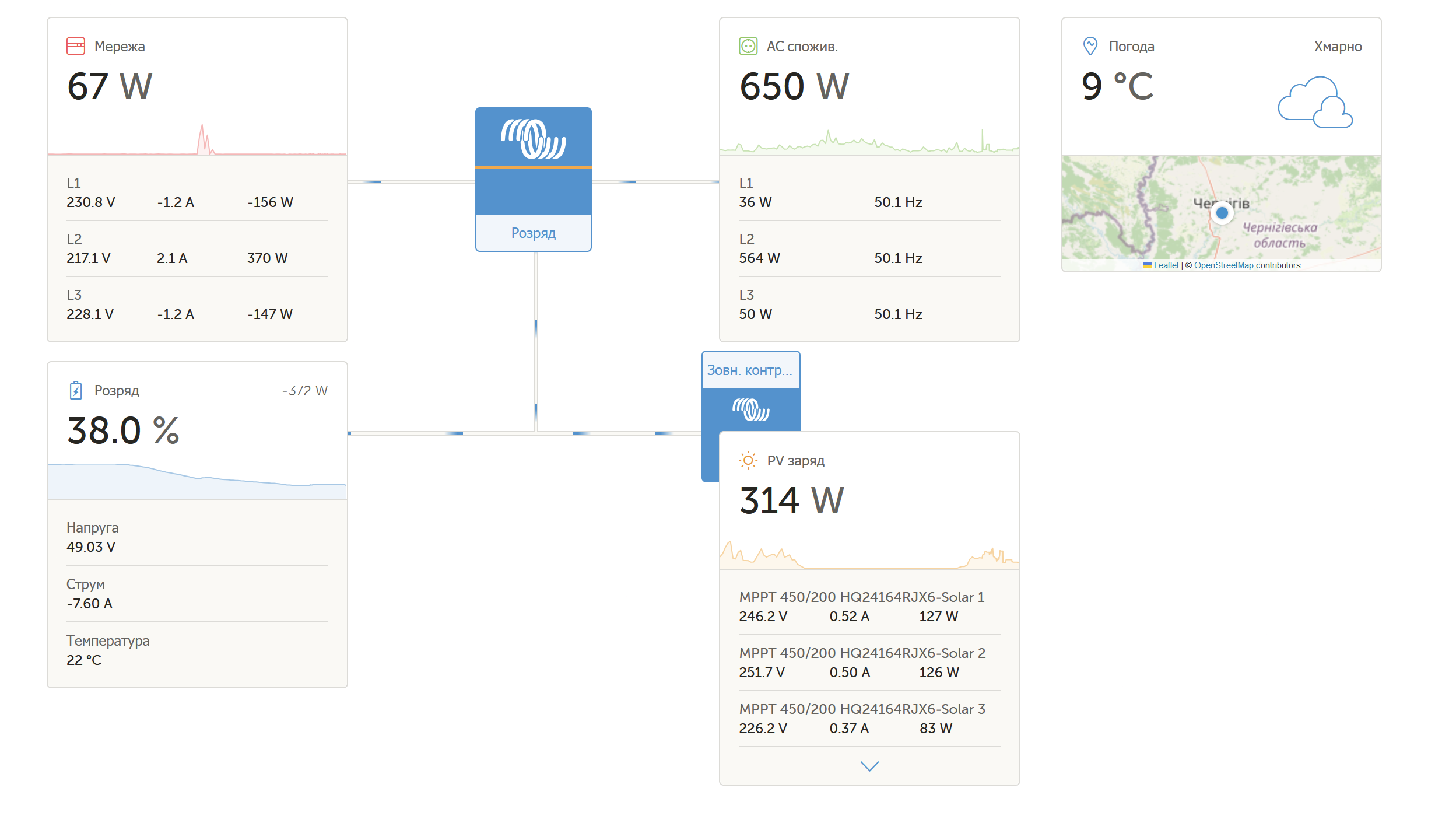The width and height of the screenshot is (1456, 823).
Task: Open the OpenStreetMap link
Action: (x=1223, y=265)
